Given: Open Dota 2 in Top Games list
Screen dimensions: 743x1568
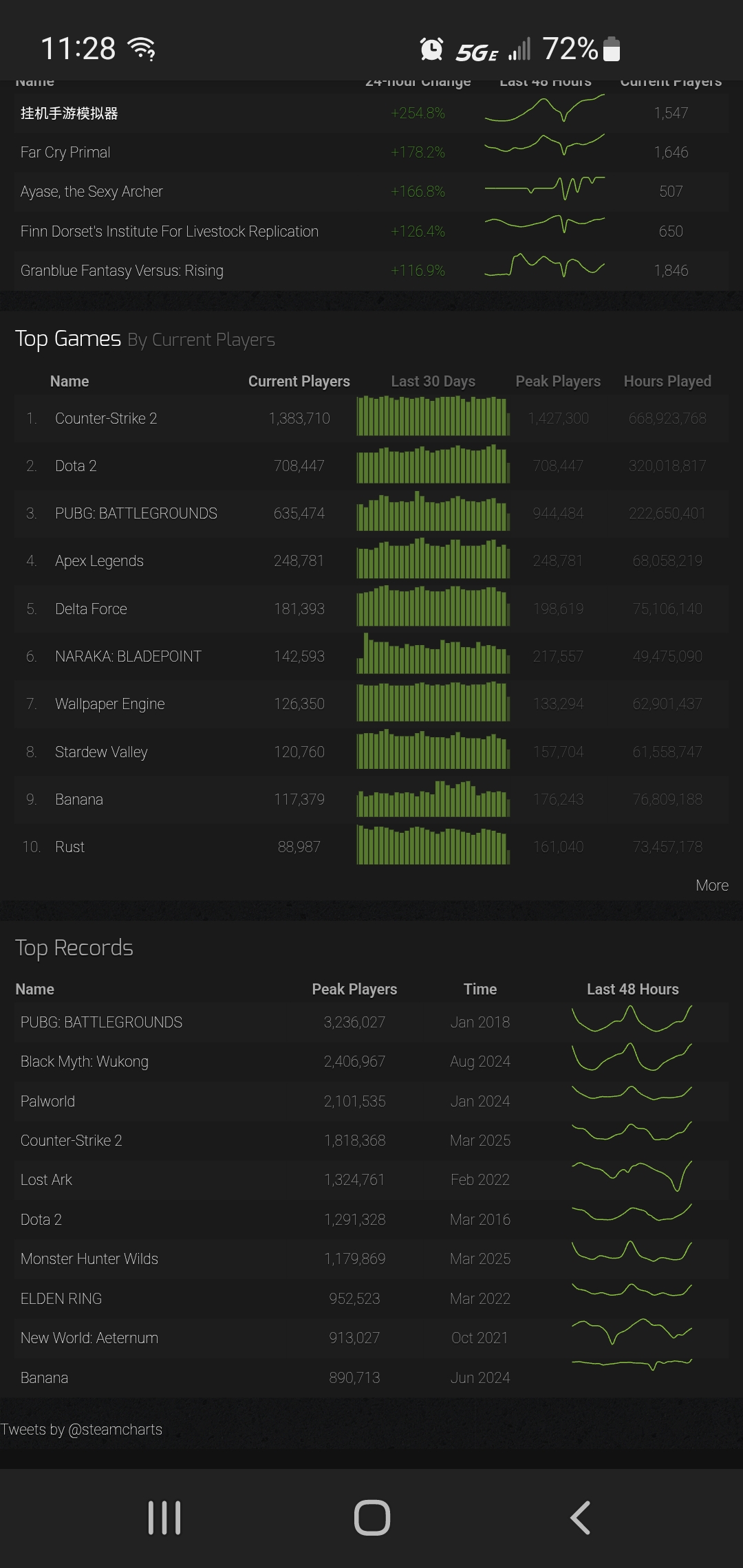Looking at the screenshot, I should click(x=76, y=466).
